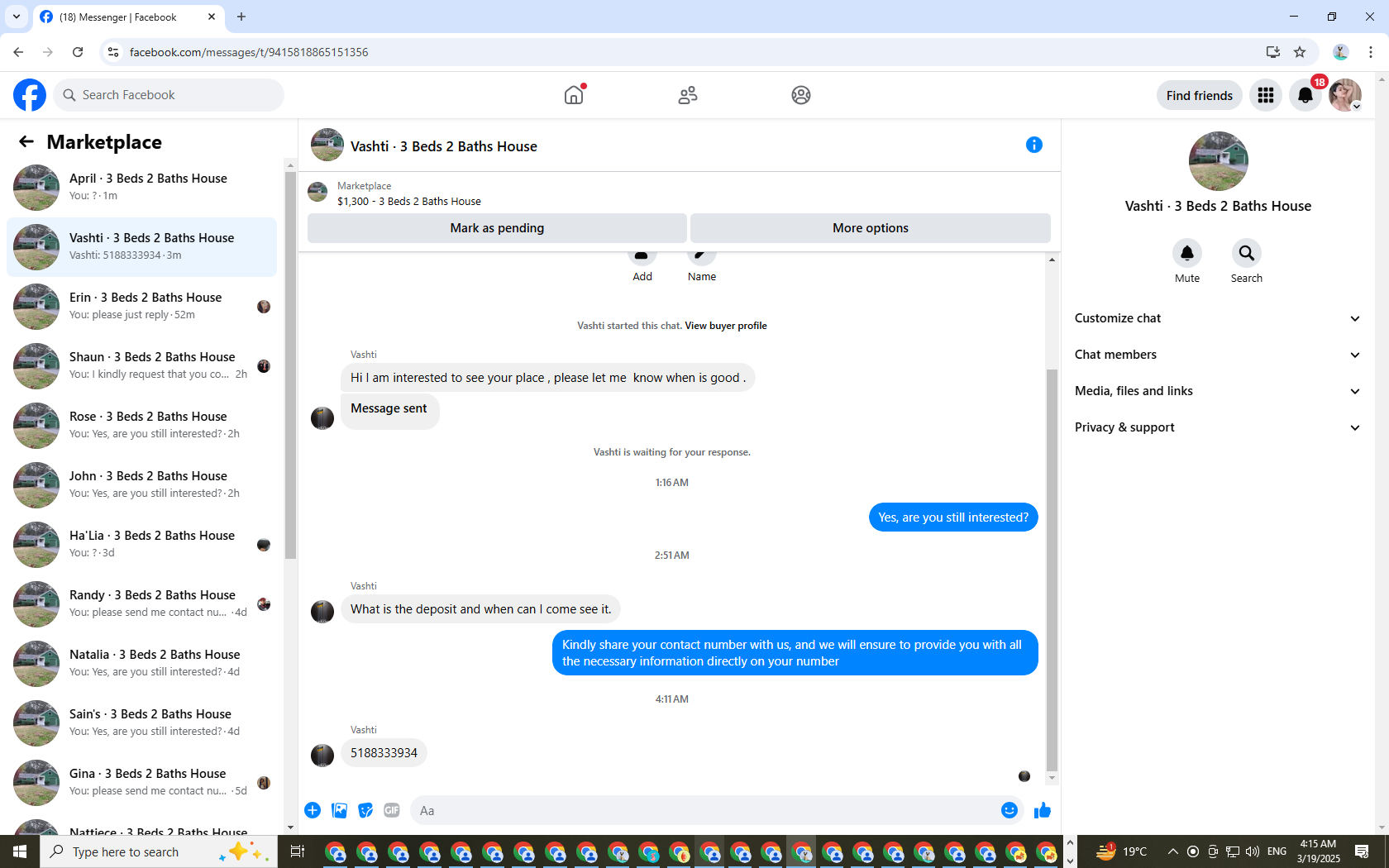
Task: Go back using the Marketplace back arrow
Action: click(26, 142)
